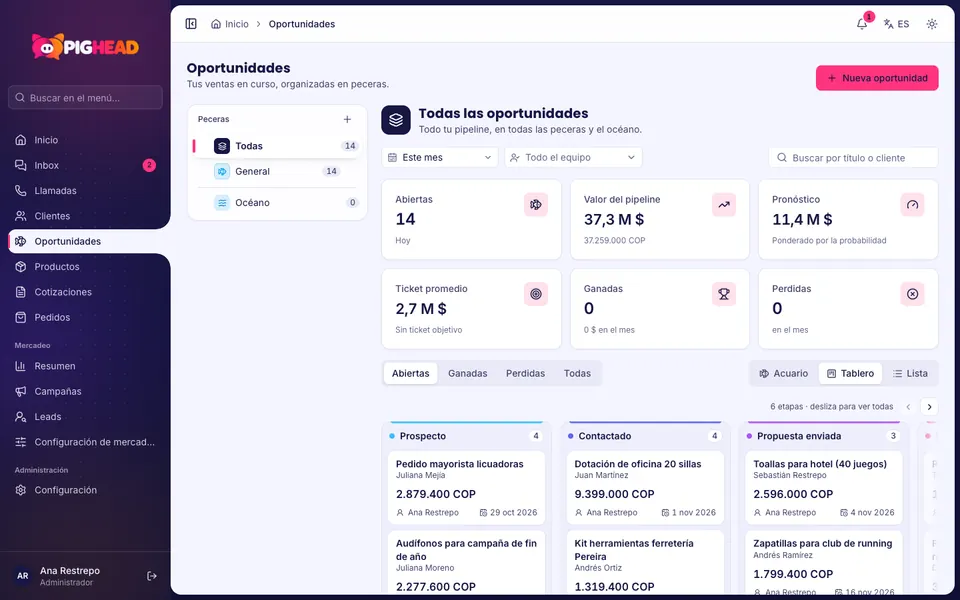Show next stages with right arrow
The height and width of the screenshot is (600, 960).
[x=929, y=407]
